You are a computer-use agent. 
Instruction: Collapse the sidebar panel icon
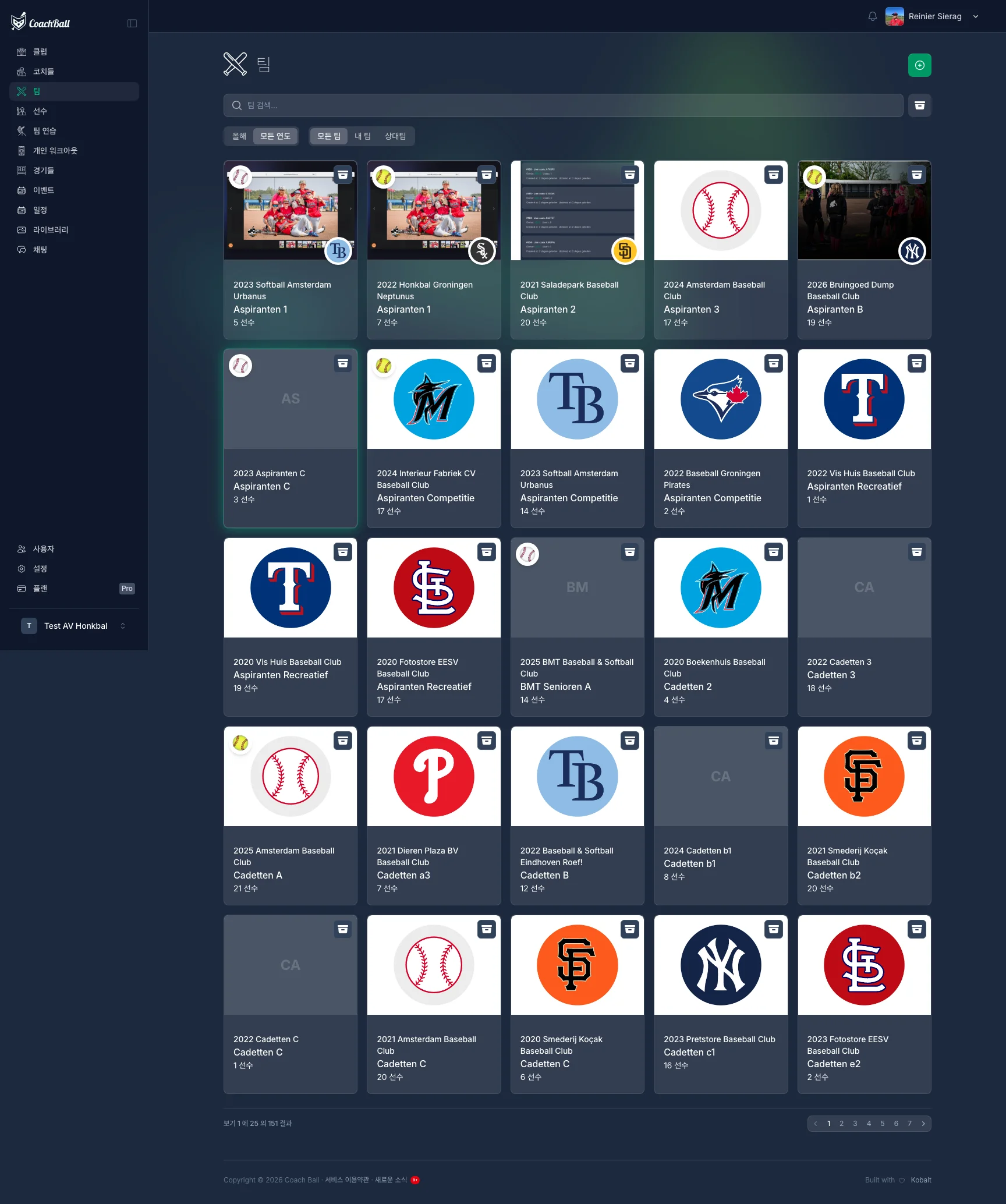coord(132,23)
